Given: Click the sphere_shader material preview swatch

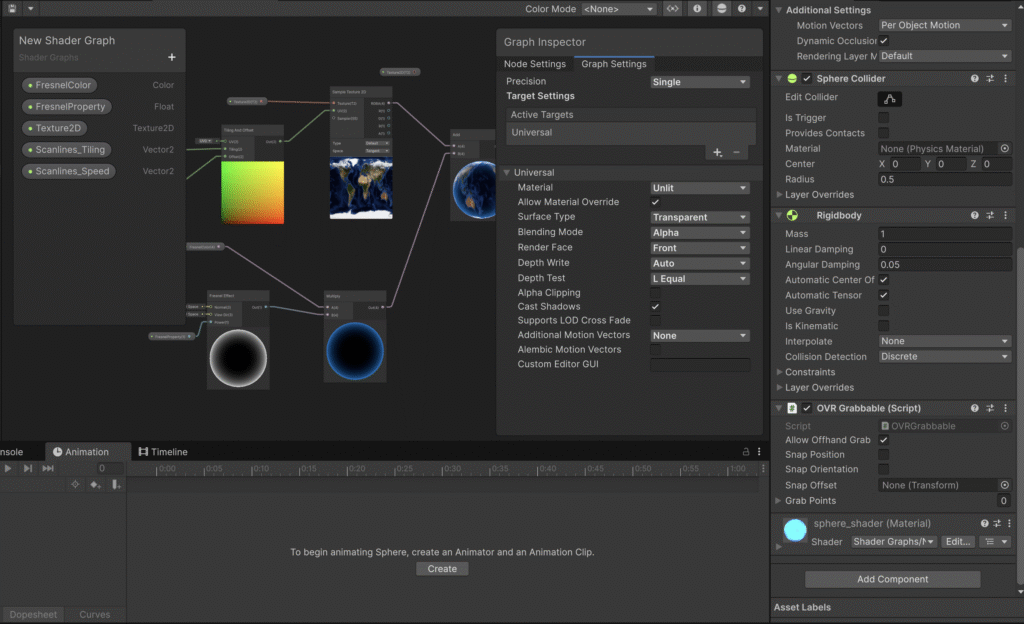Looking at the screenshot, I should 795,531.
